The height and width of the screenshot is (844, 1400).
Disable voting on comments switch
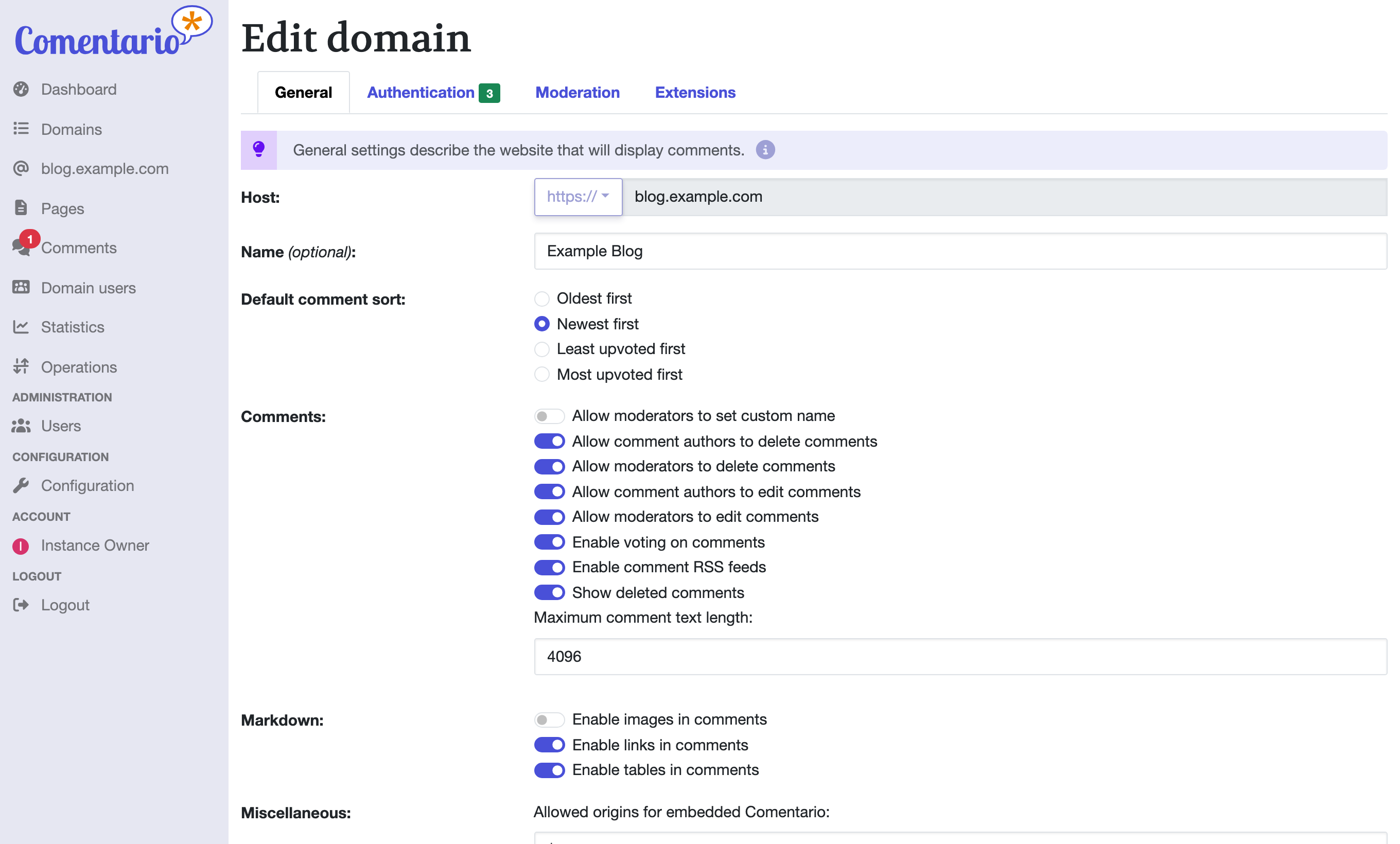[549, 542]
